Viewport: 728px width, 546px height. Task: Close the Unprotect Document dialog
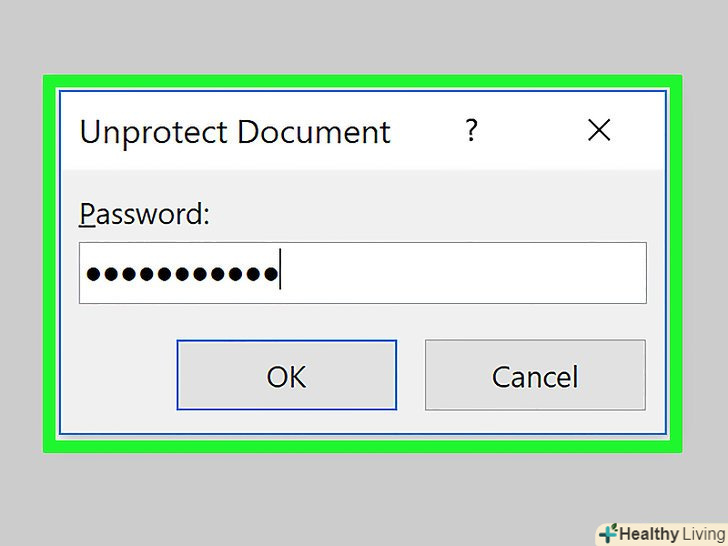pyautogui.click(x=599, y=130)
